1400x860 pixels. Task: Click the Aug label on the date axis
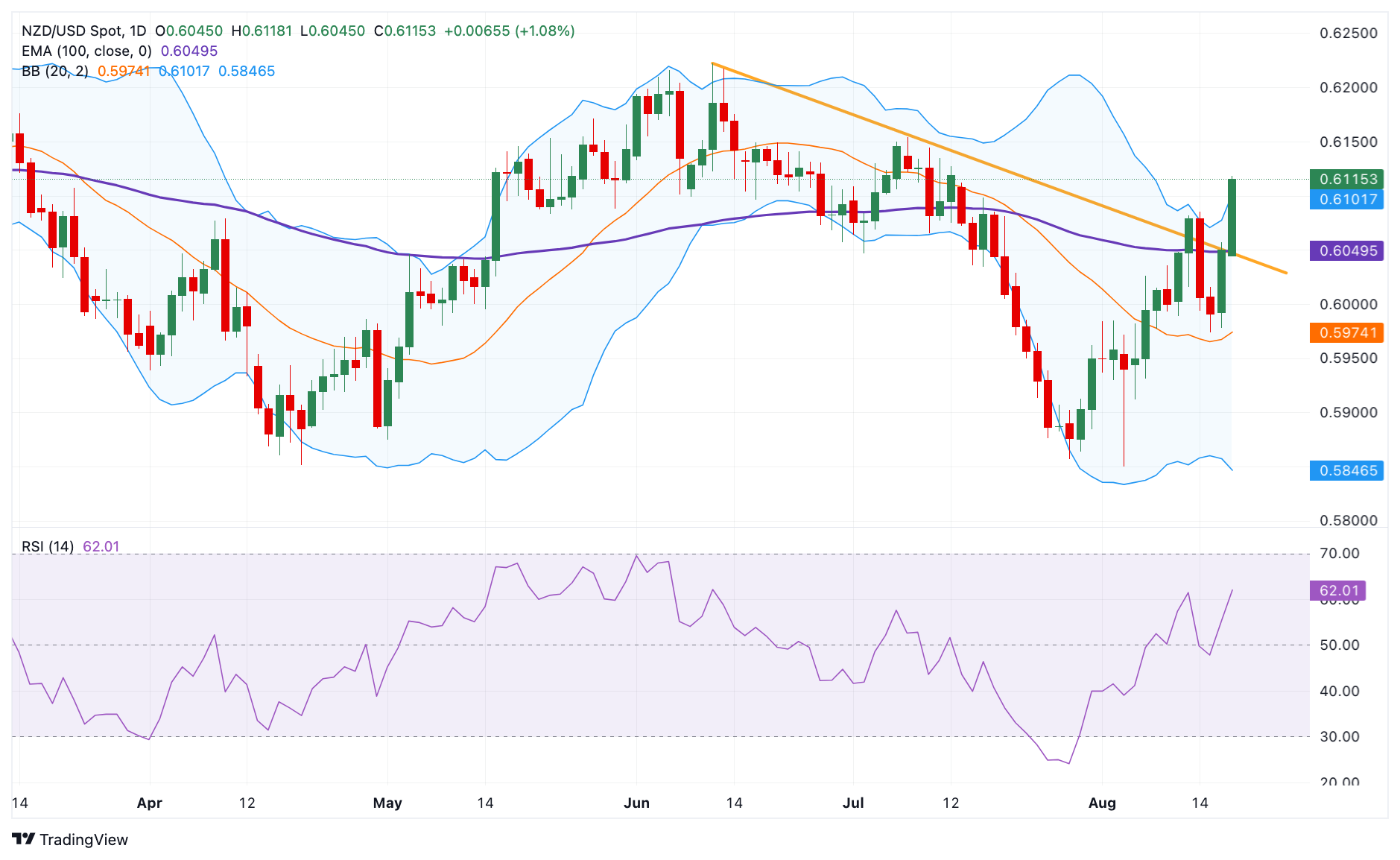pyautogui.click(x=1102, y=803)
